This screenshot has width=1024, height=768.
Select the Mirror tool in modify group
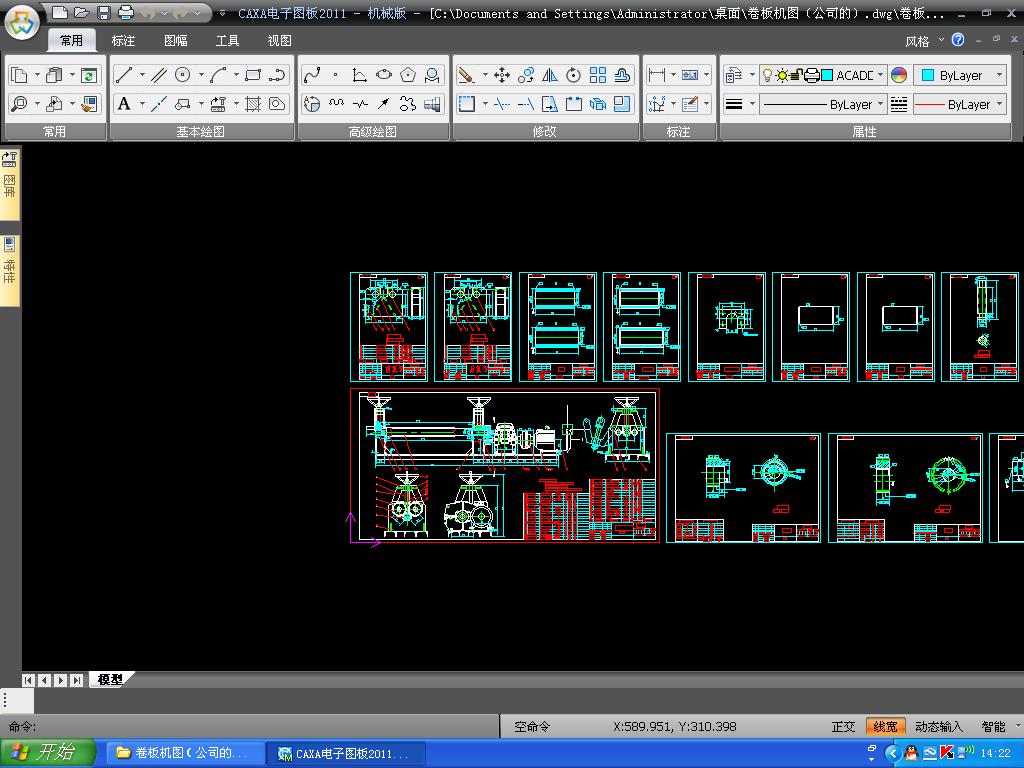point(549,75)
